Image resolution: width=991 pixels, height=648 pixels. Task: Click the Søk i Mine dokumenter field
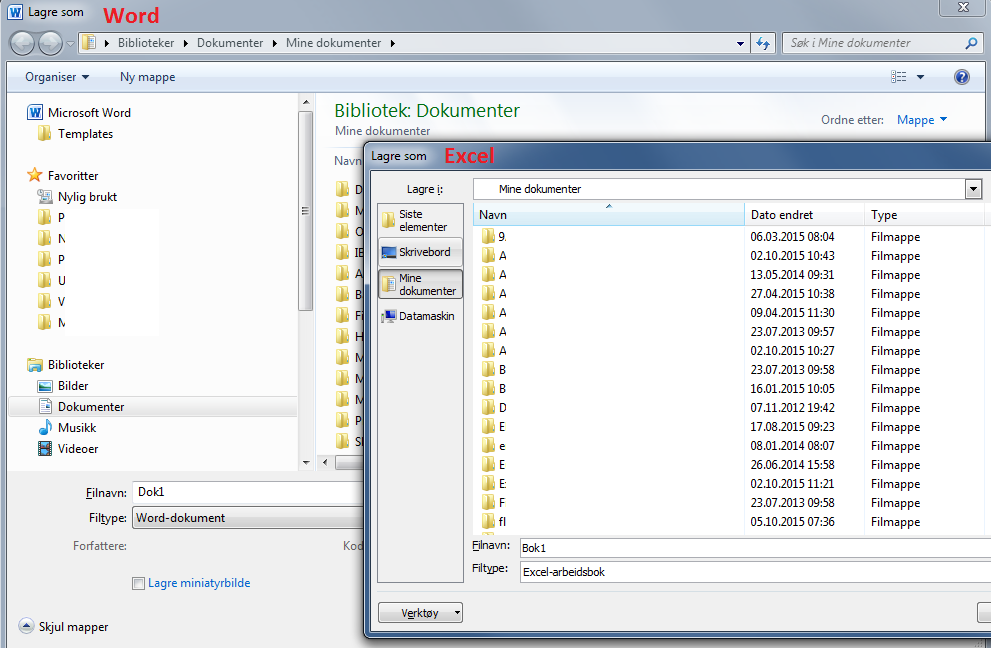point(875,43)
